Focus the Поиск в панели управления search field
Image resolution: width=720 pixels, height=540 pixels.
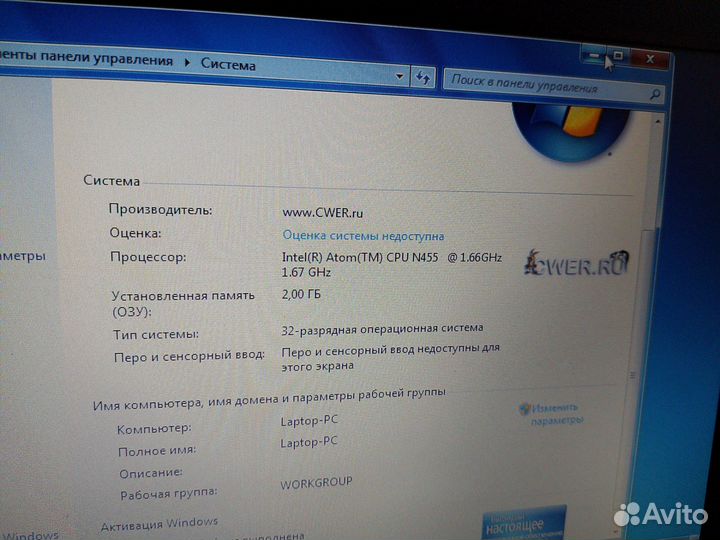pyautogui.click(x=553, y=86)
